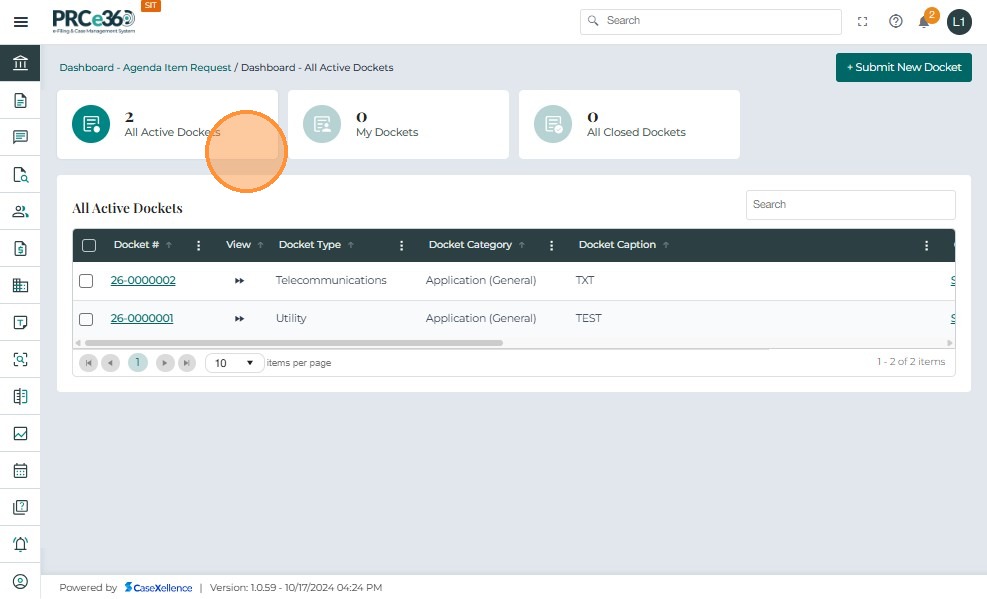Image resolution: width=987 pixels, height=599 pixels.
Task: Click the Submit New Docket button
Action: [903, 67]
